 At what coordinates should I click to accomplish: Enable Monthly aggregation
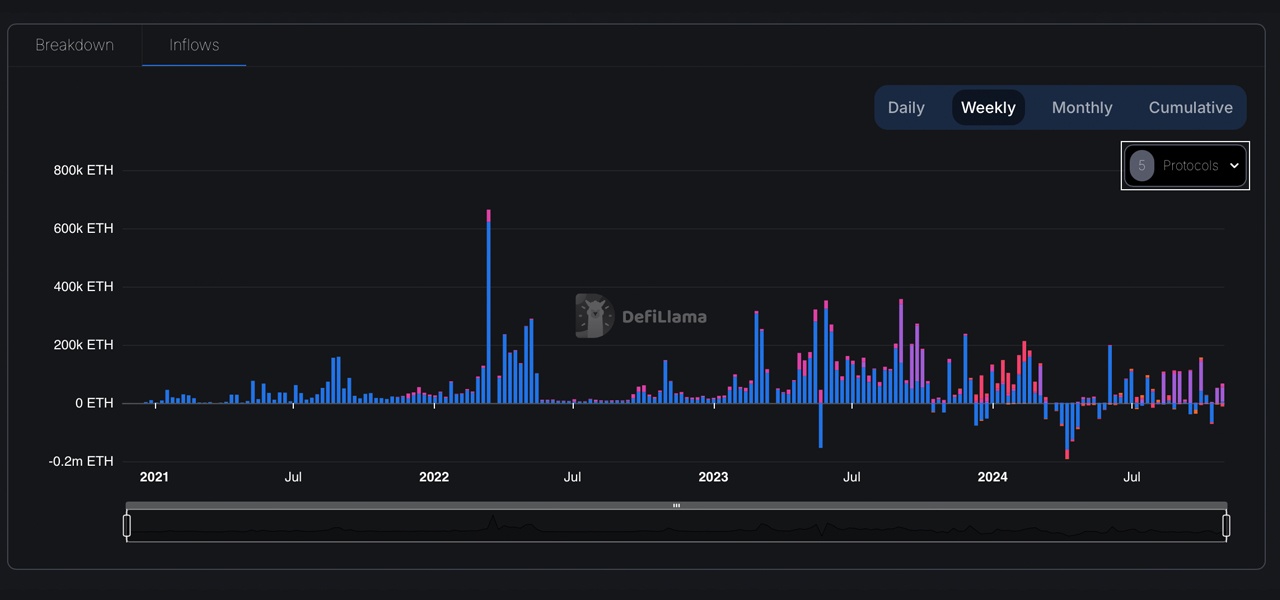1082,107
